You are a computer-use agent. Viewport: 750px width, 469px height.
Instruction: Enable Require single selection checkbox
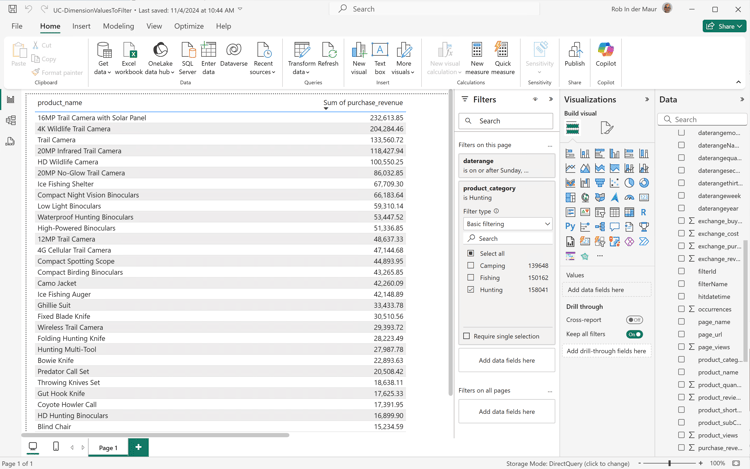[467, 336]
